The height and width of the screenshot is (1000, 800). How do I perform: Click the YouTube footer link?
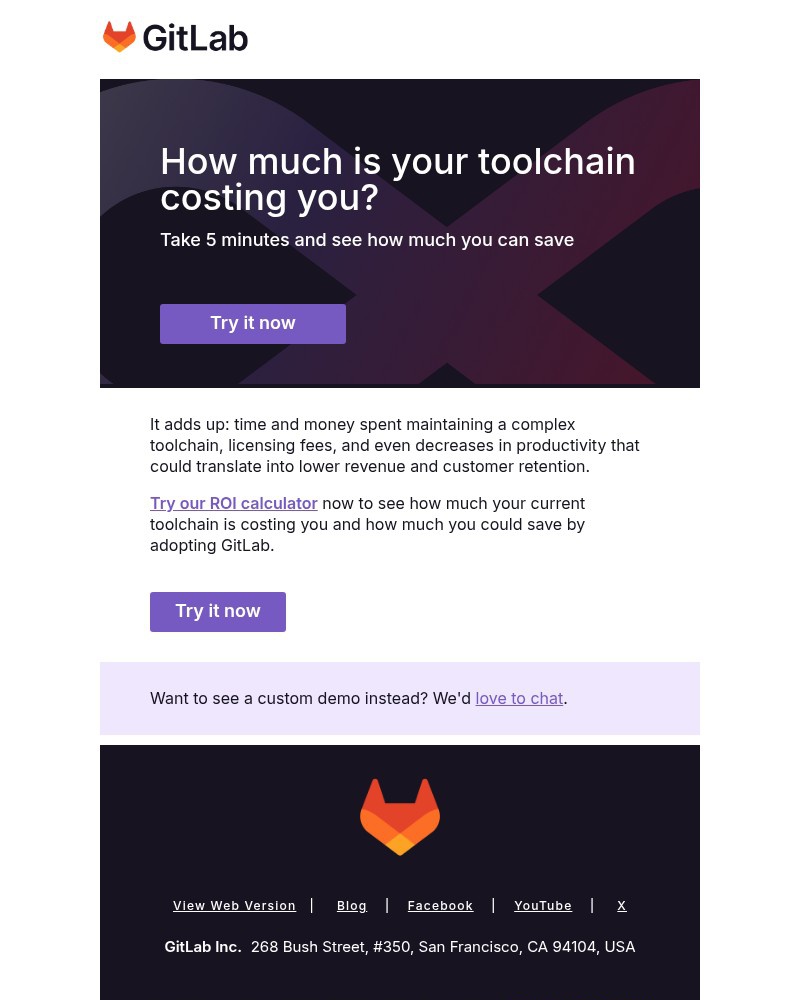pos(543,905)
